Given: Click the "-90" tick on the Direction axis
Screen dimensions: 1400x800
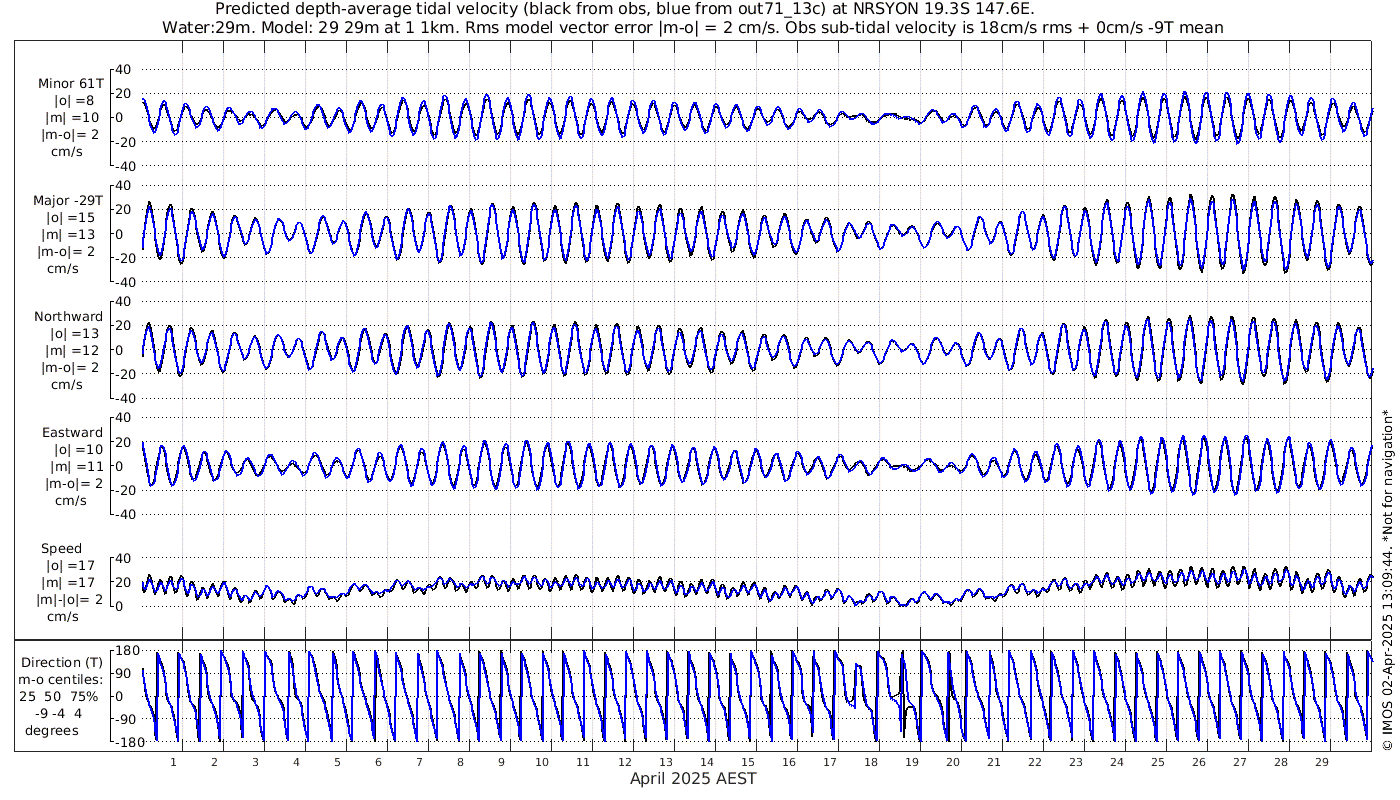Looking at the screenshot, I should [126, 719].
